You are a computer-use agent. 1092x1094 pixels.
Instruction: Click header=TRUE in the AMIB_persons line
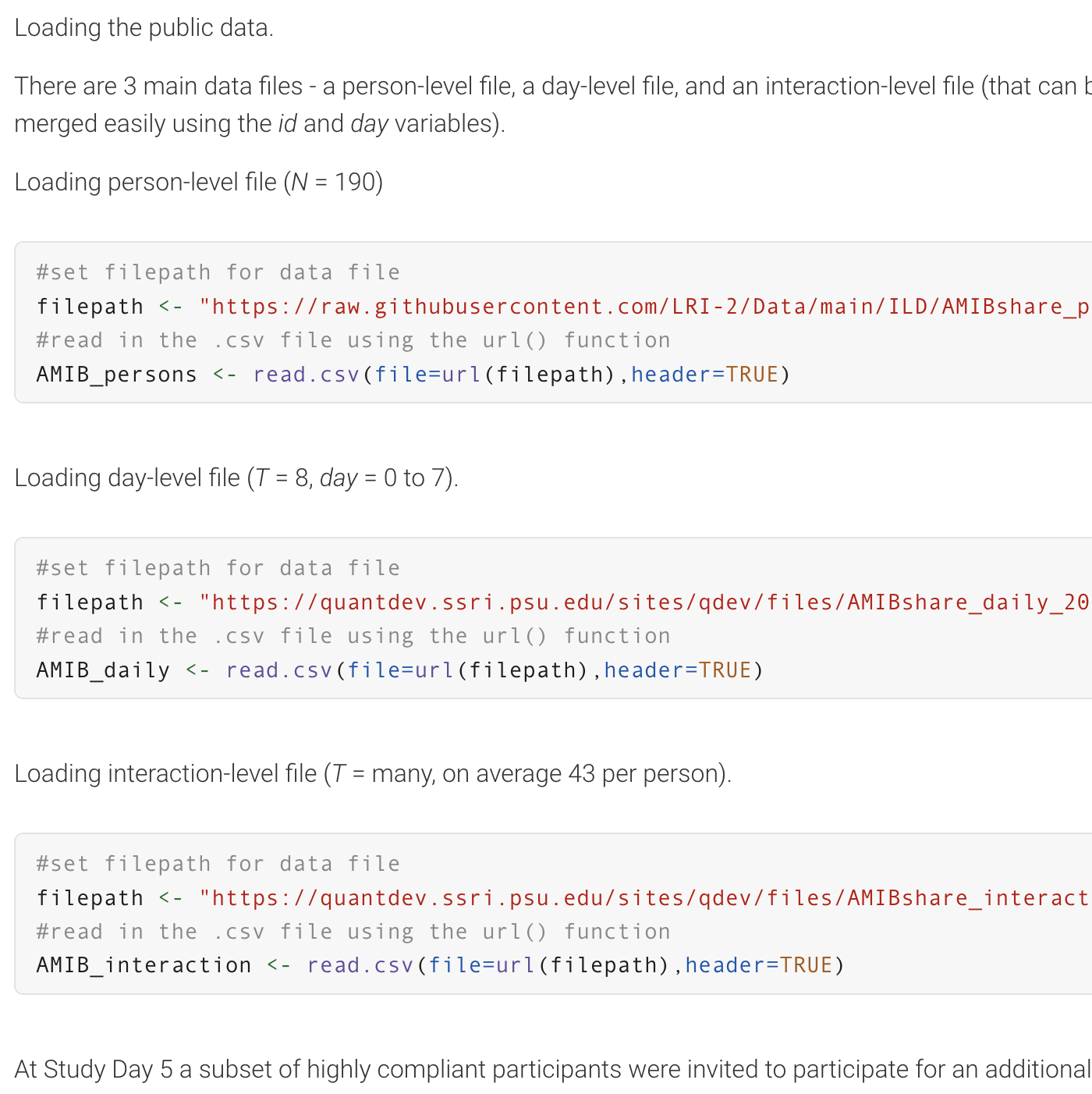coord(704,375)
